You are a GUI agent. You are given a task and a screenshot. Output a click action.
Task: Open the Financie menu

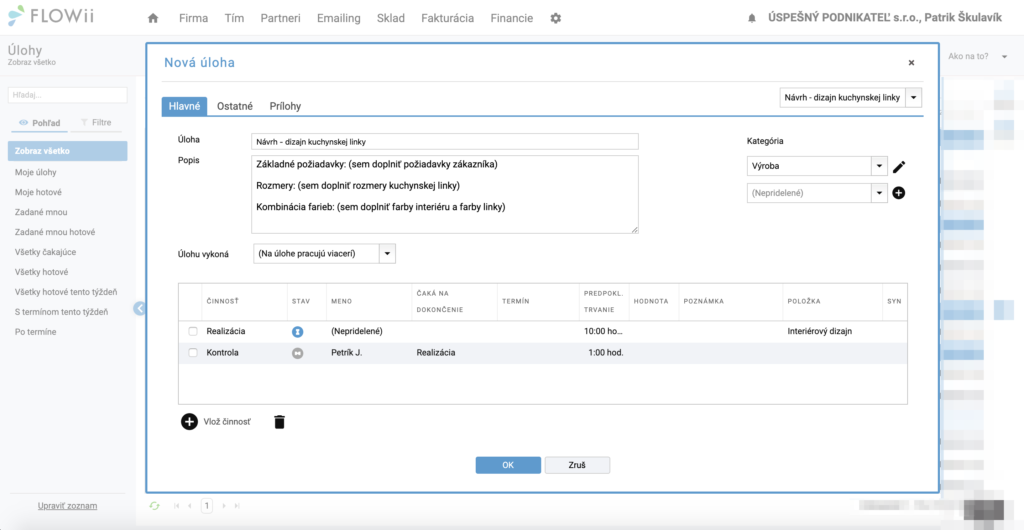(511, 18)
